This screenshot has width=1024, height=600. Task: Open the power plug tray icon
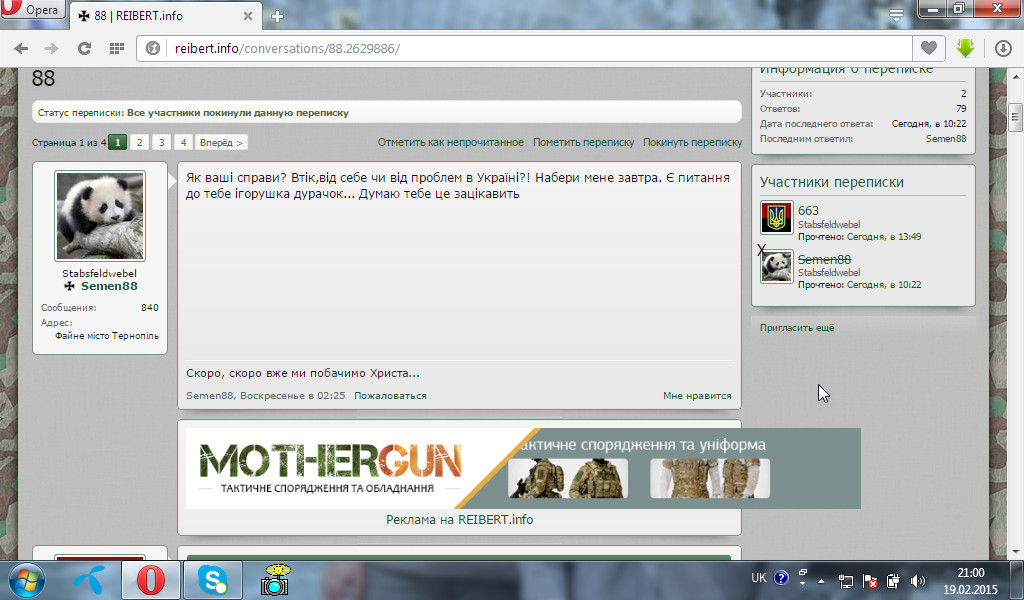[x=893, y=580]
